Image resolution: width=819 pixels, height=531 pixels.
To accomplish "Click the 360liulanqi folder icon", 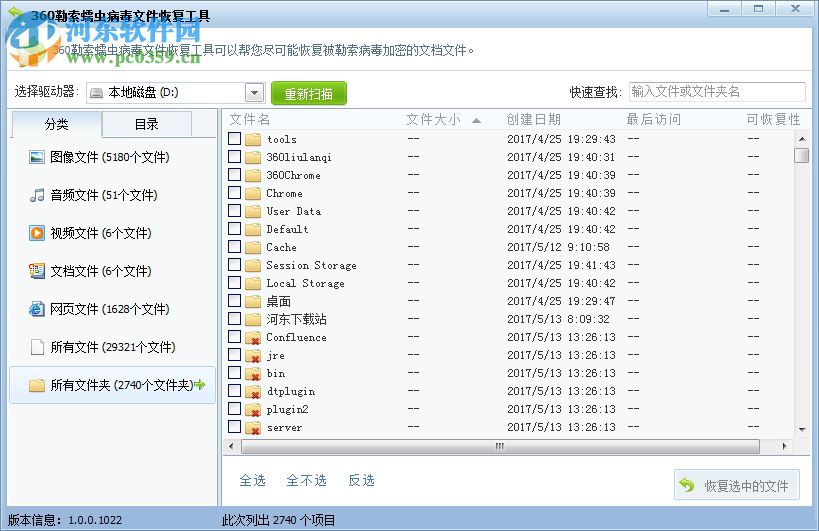I will coord(253,157).
